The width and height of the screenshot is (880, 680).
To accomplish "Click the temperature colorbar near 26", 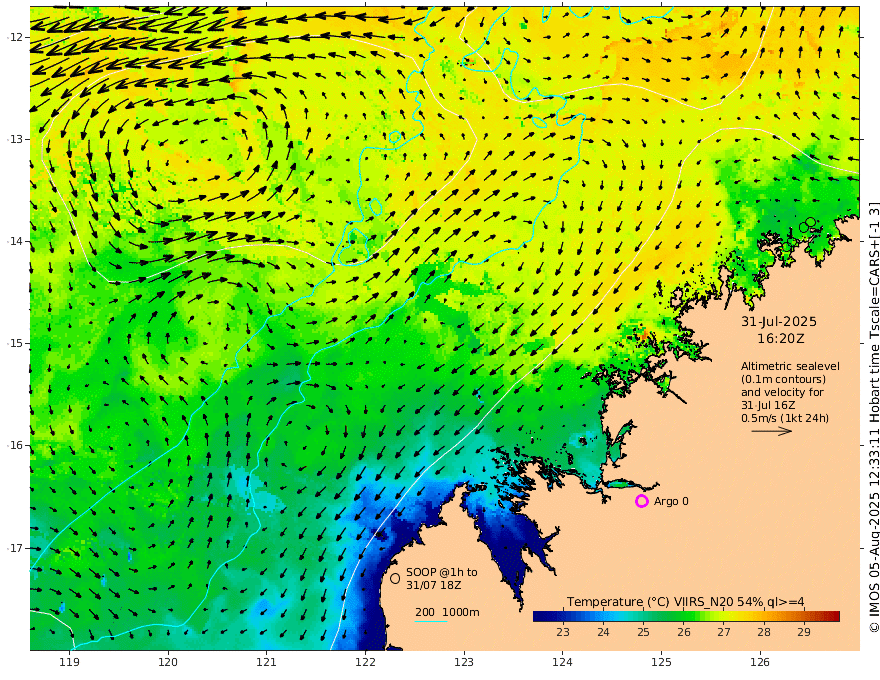I will [x=684, y=616].
